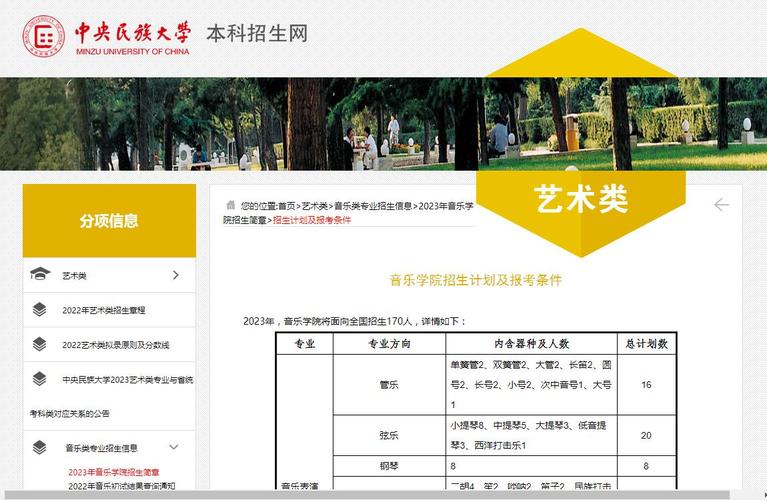The width and height of the screenshot is (767, 500).
Task: Click the 音乐学院招生计划及报考条件 heading
Action: [x=476, y=280]
